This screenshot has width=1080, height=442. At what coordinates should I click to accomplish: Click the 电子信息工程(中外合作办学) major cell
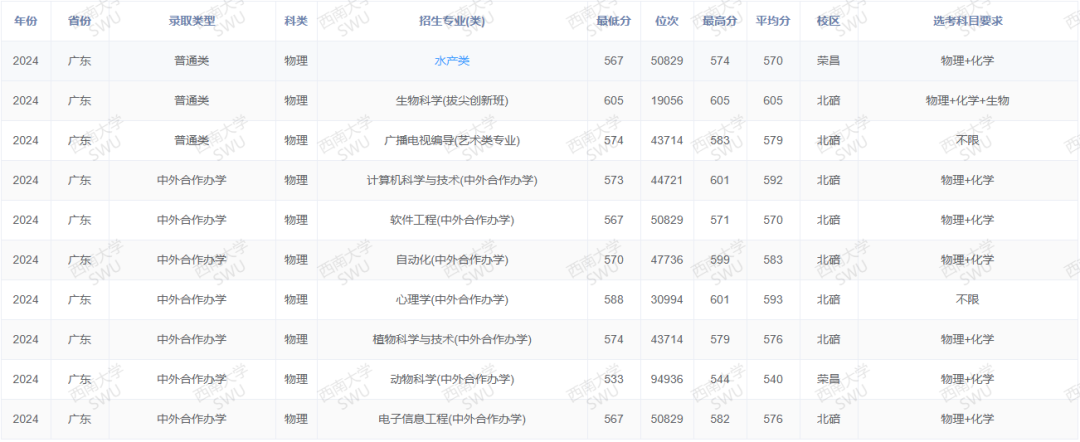pyautogui.click(x=452, y=419)
